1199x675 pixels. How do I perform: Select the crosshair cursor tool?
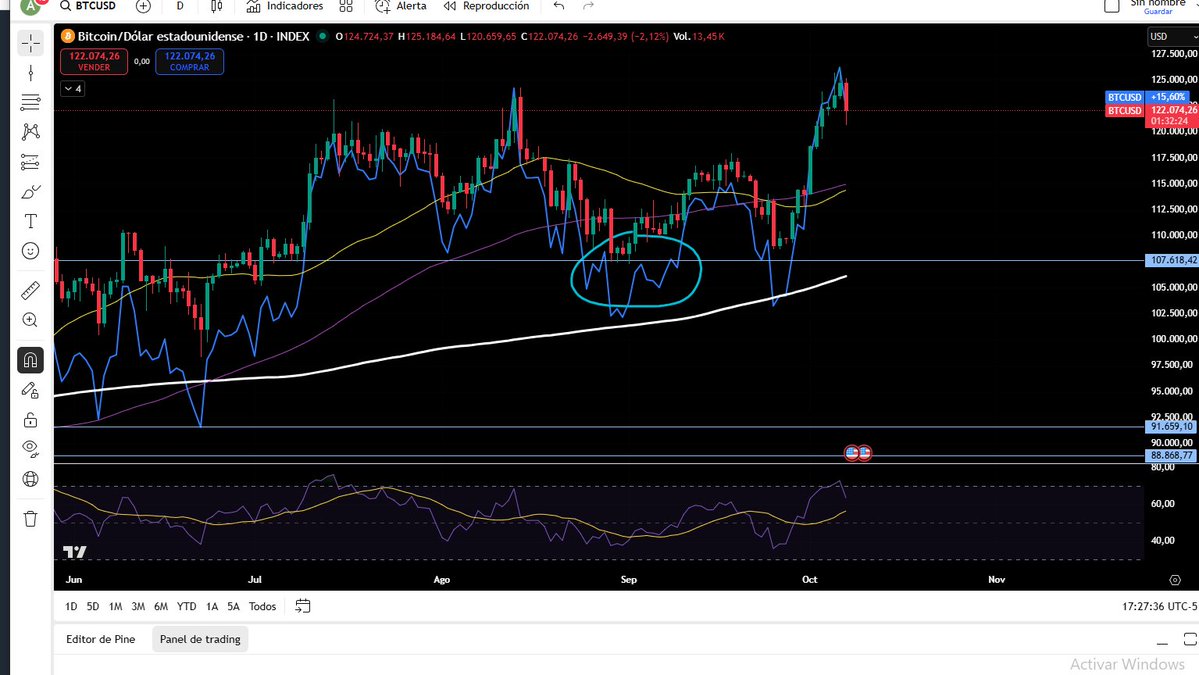point(31,44)
